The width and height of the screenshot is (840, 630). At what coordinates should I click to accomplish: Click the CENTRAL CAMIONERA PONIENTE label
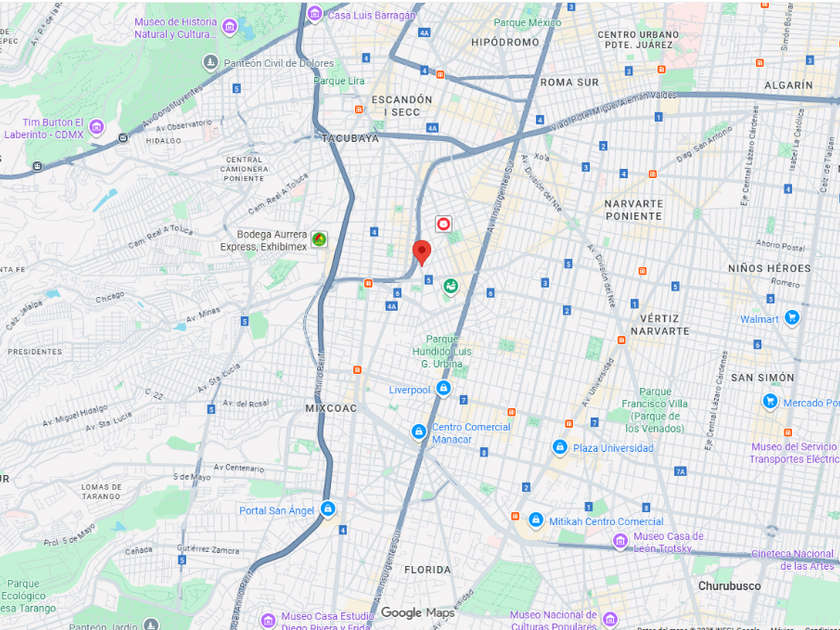tap(244, 169)
